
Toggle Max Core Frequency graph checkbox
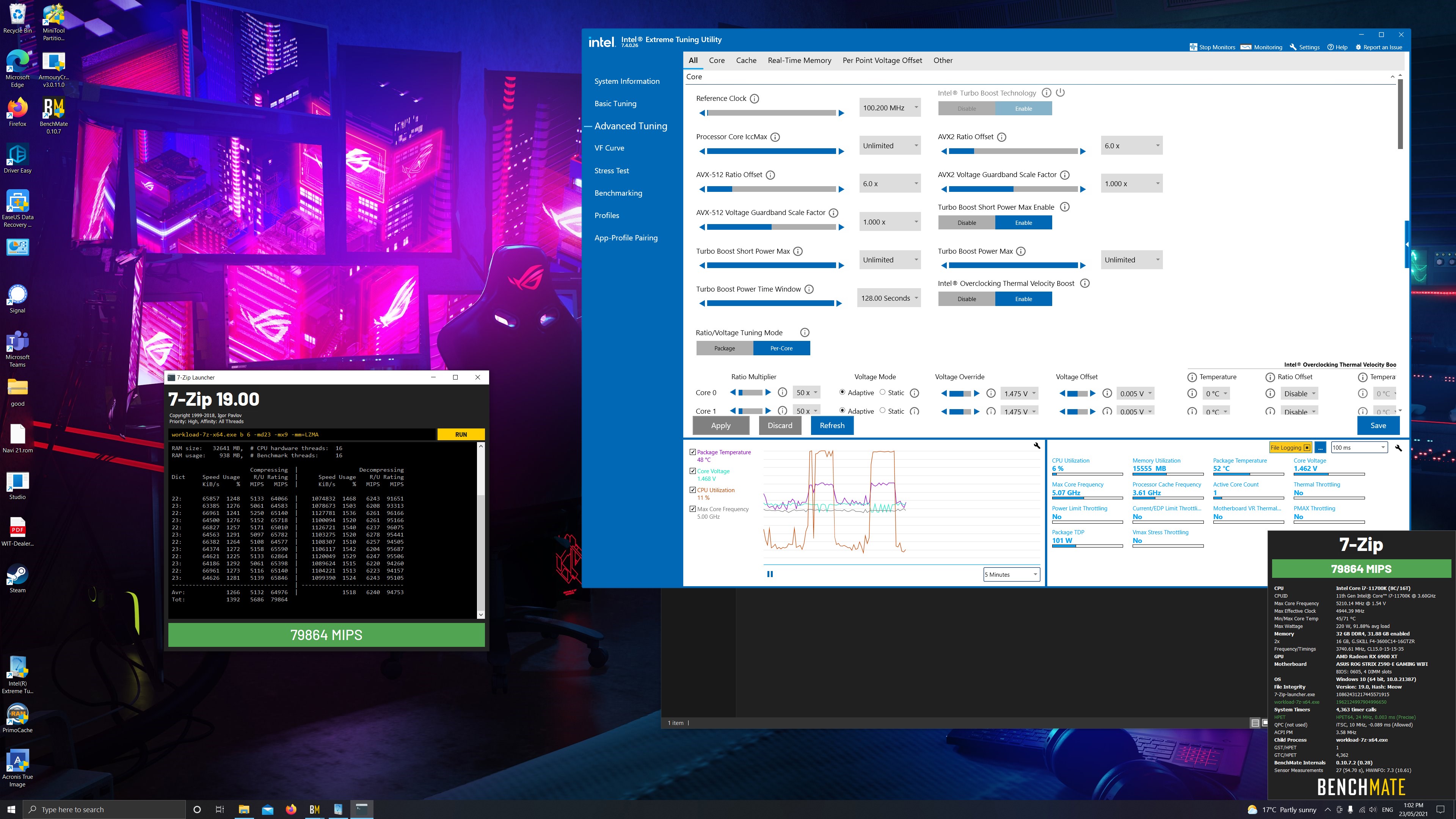[692, 509]
